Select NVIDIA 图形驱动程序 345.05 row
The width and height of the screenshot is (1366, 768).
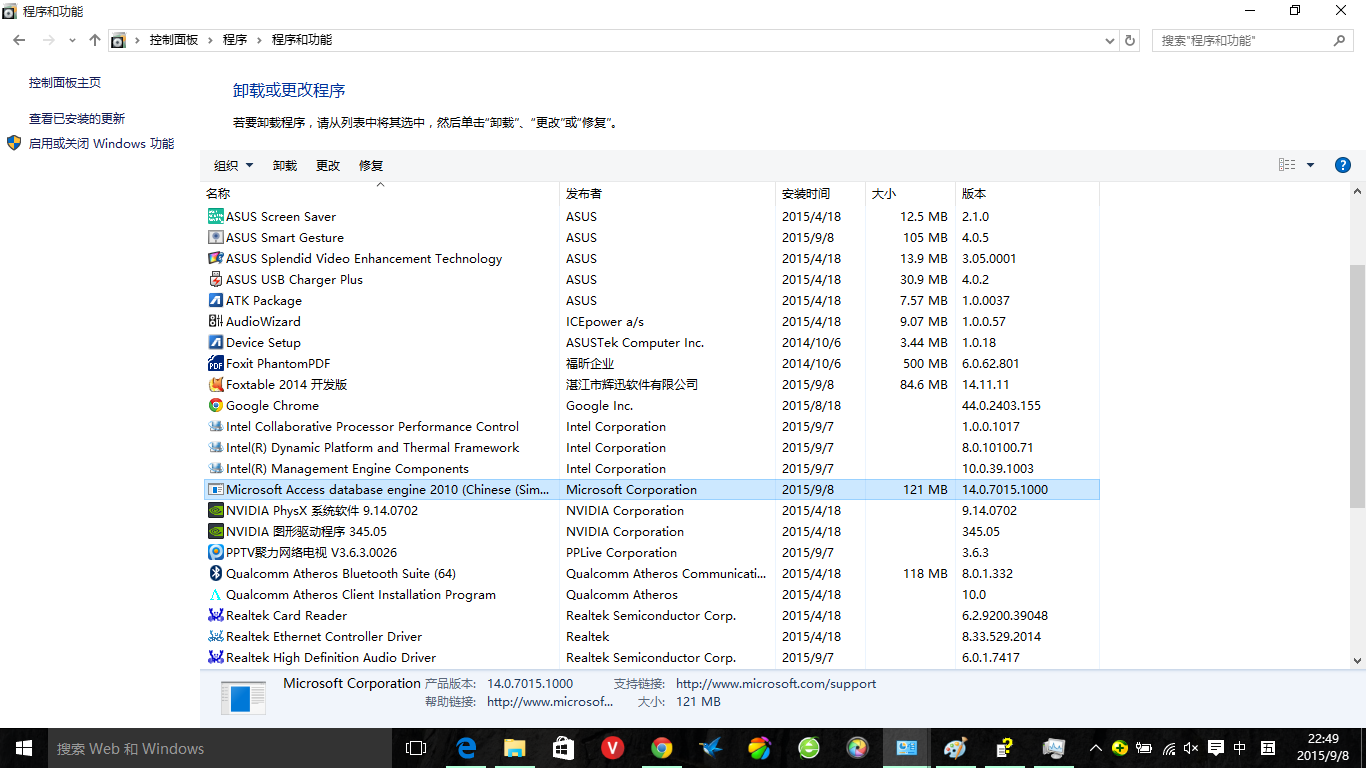(x=650, y=531)
